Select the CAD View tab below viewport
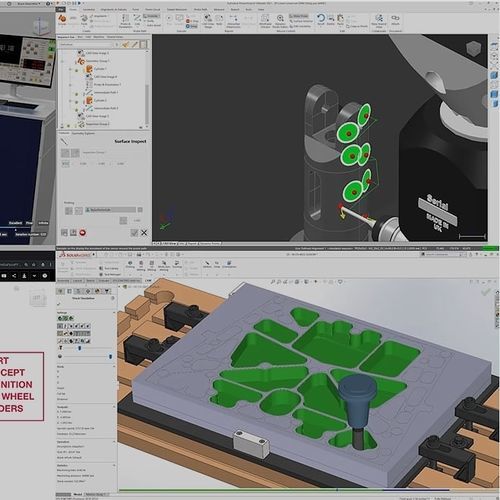 pyautogui.click(x=168, y=244)
